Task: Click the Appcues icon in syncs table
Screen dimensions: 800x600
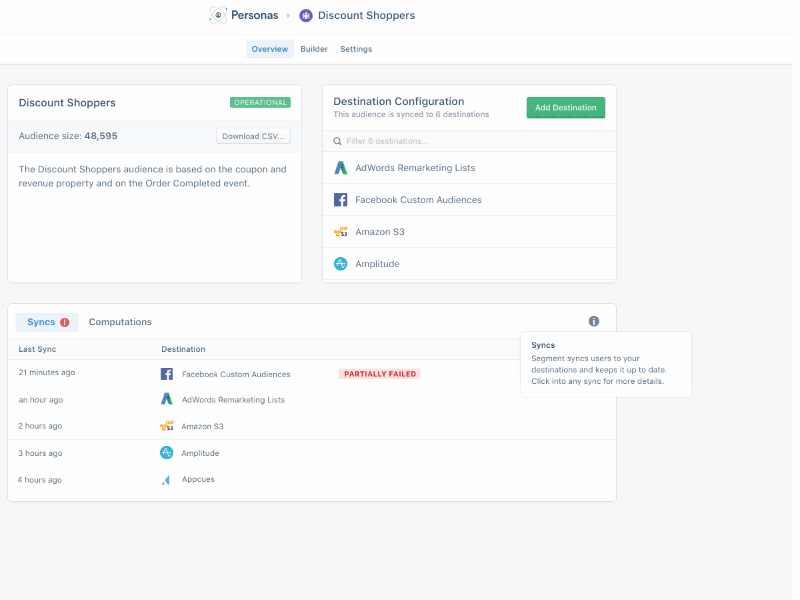Action: coord(167,480)
